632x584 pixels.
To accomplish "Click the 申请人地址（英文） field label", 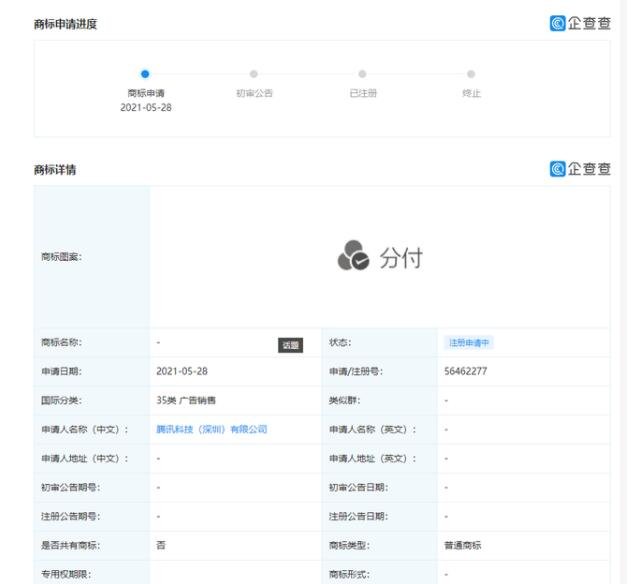I will tap(372, 458).
